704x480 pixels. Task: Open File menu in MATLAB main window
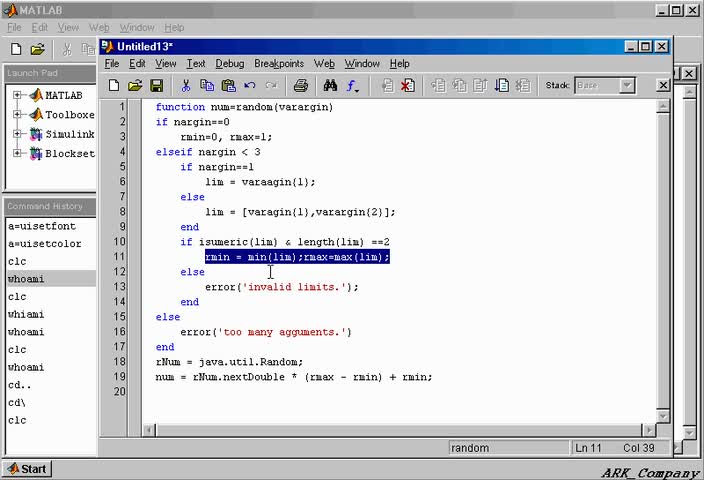14,27
